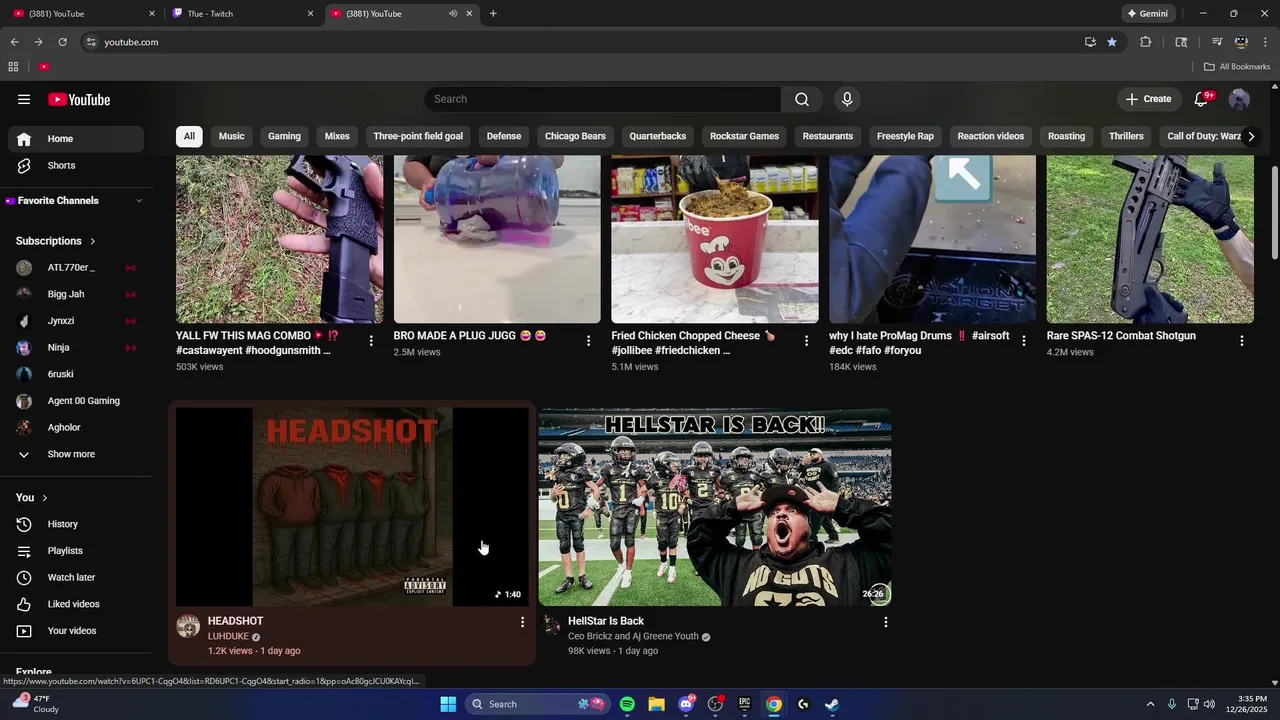Click the Windows Start button
Image resolution: width=1280 pixels, height=720 pixels.
(448, 704)
